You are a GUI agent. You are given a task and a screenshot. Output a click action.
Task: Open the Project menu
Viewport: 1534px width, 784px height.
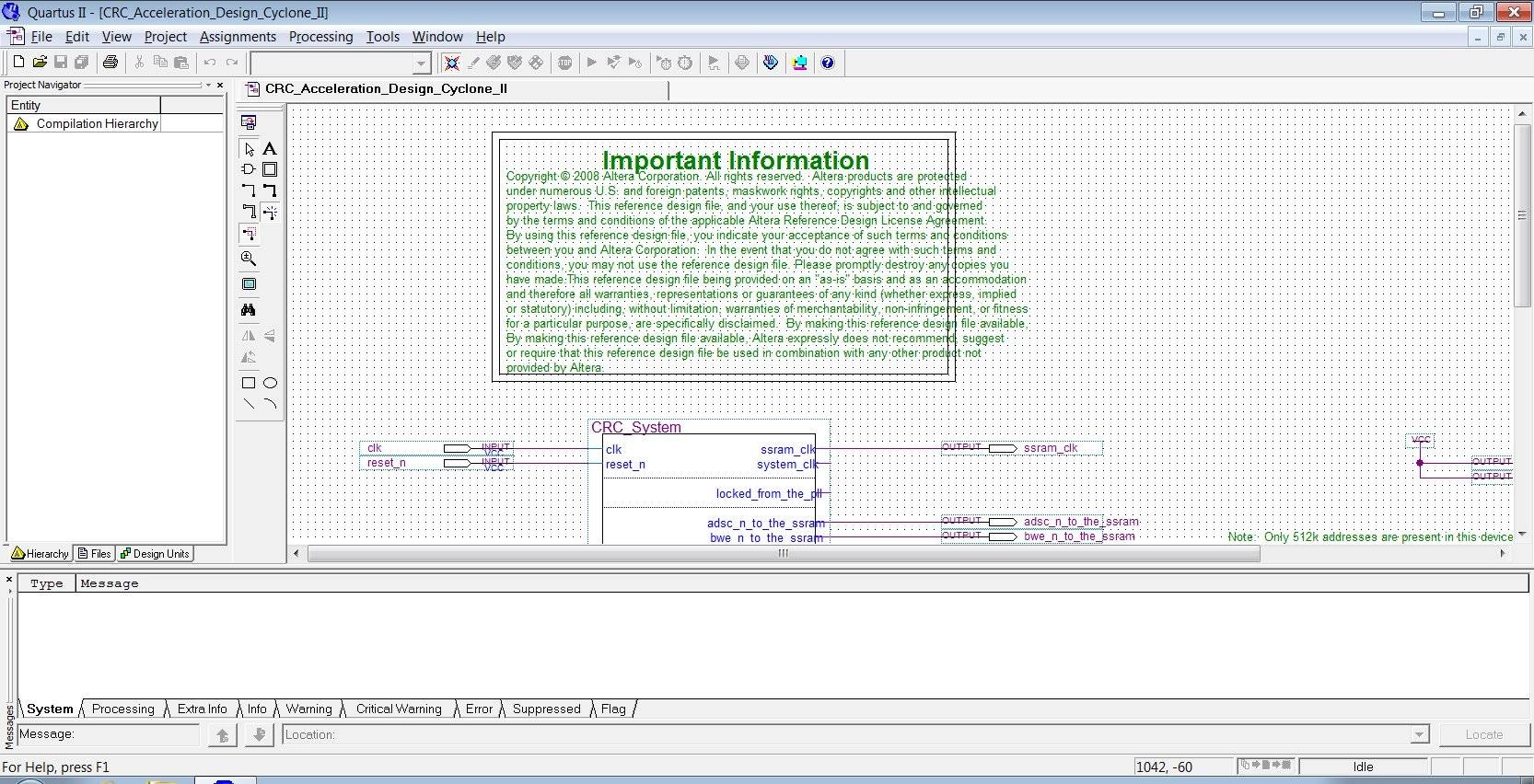[166, 37]
